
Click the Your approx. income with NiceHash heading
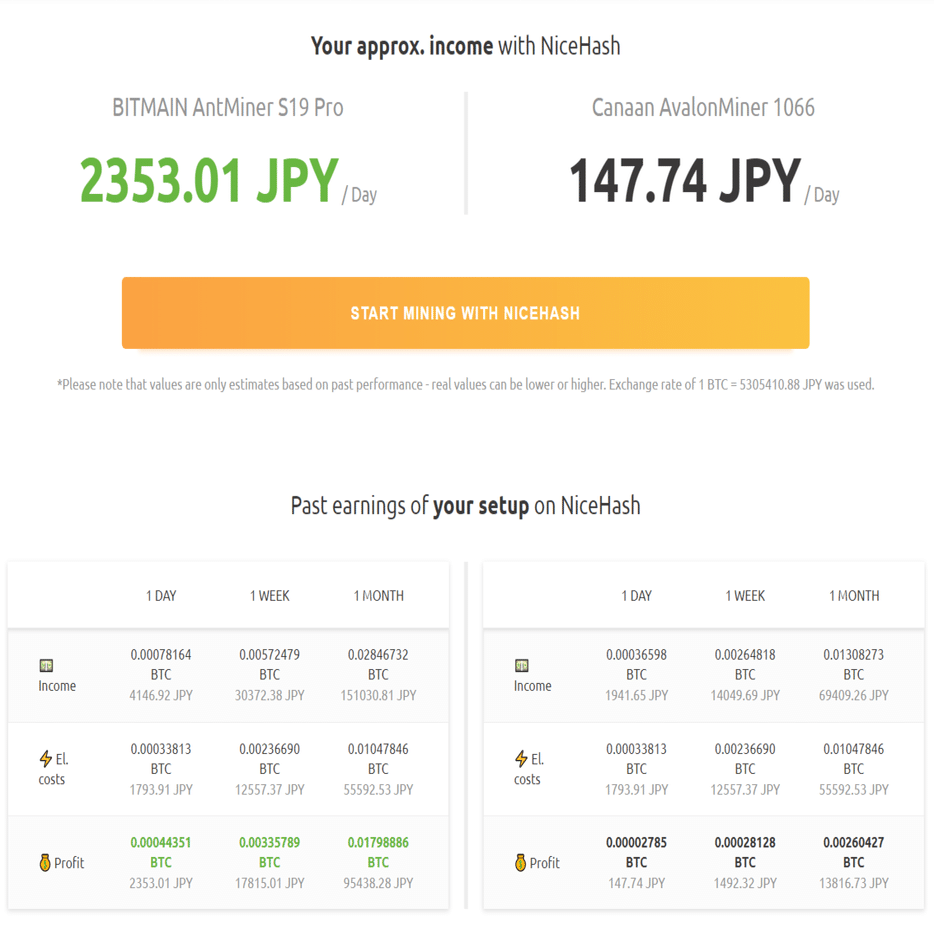[x=466, y=45]
